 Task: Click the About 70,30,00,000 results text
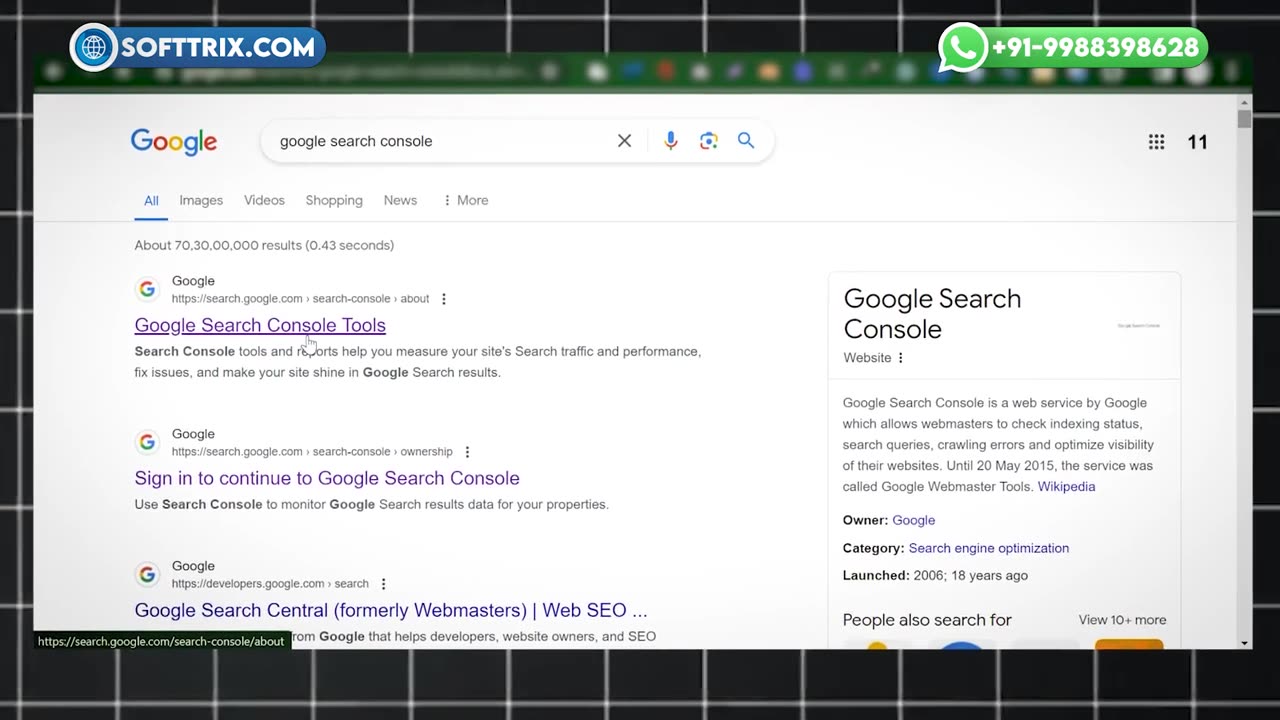click(264, 245)
